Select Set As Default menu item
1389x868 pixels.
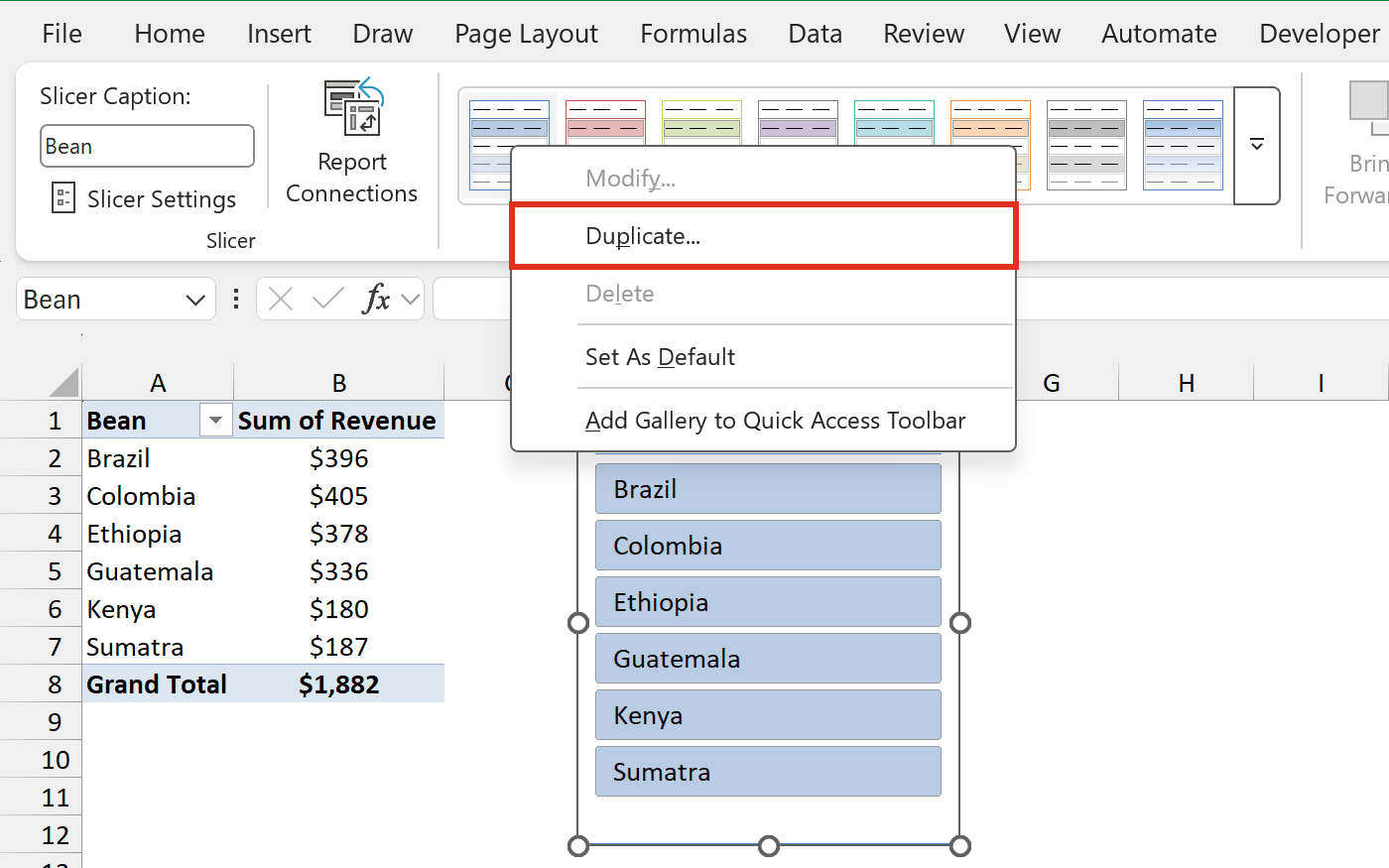[764, 357]
